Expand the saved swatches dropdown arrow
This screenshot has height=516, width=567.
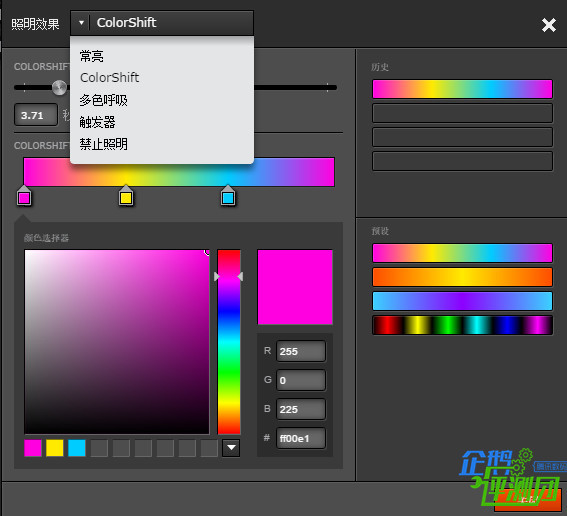point(231,448)
